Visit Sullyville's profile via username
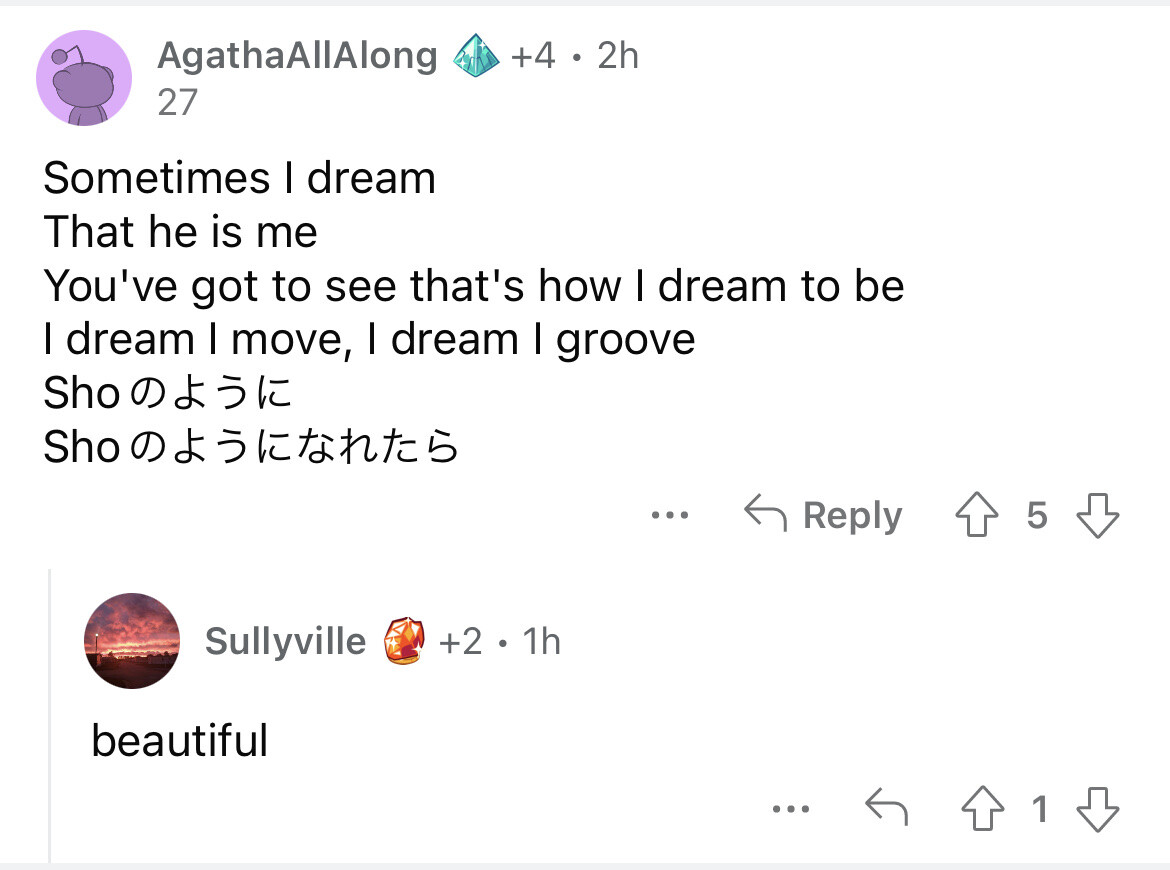Image resolution: width=1170 pixels, height=870 pixels. coord(285,641)
